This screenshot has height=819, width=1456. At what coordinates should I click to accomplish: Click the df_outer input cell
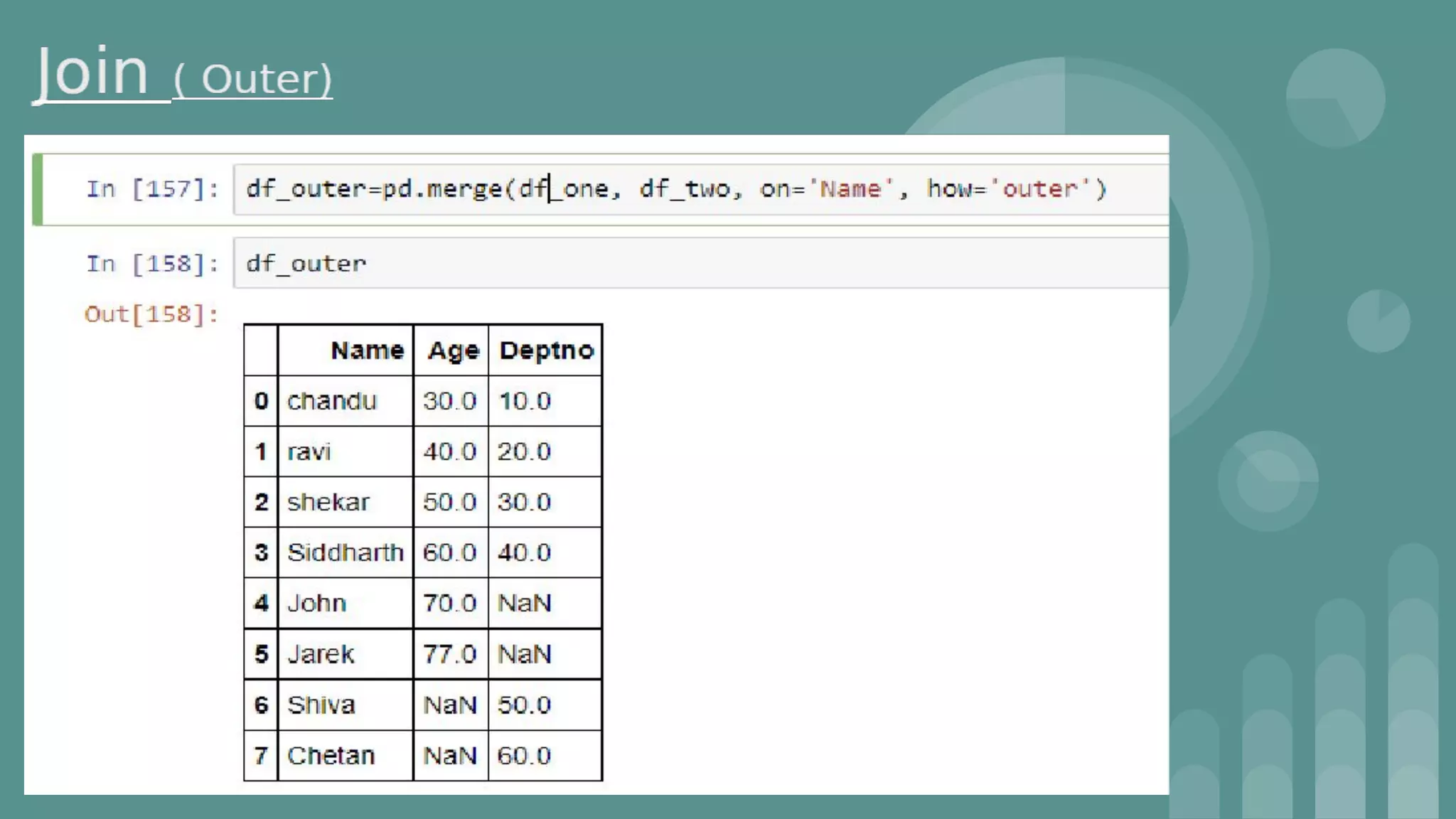pyautogui.click(x=700, y=264)
